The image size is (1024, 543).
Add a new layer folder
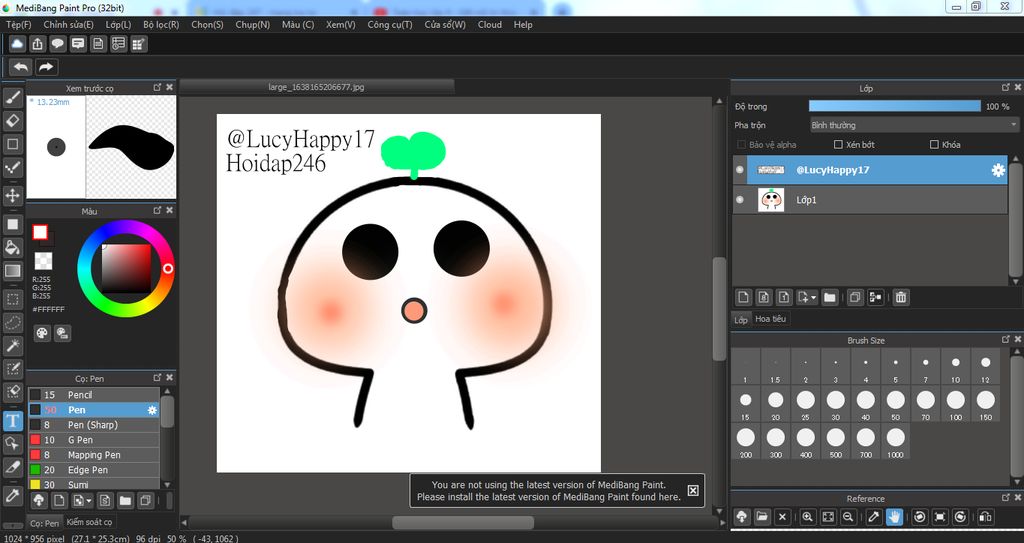tap(829, 297)
